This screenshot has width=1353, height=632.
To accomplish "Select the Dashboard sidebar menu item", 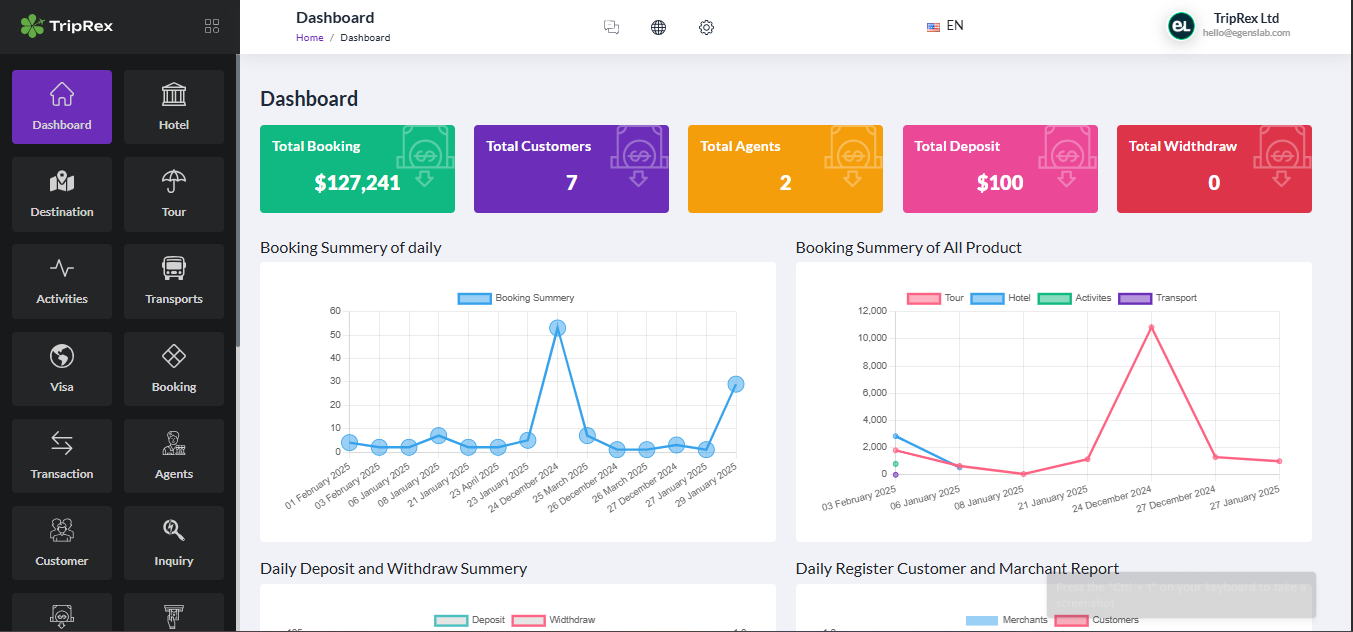I will click(x=62, y=107).
